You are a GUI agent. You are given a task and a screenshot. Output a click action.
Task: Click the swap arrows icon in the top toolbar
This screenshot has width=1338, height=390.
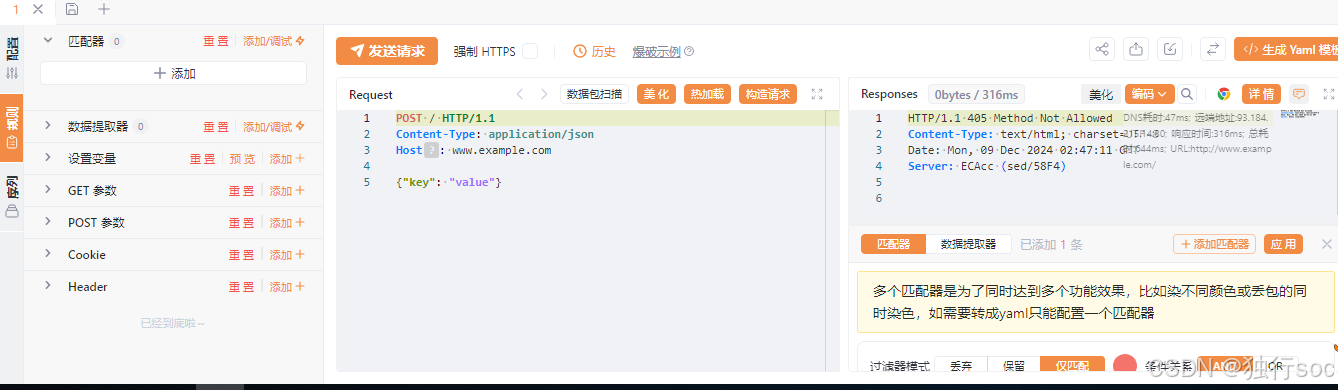[1212, 49]
